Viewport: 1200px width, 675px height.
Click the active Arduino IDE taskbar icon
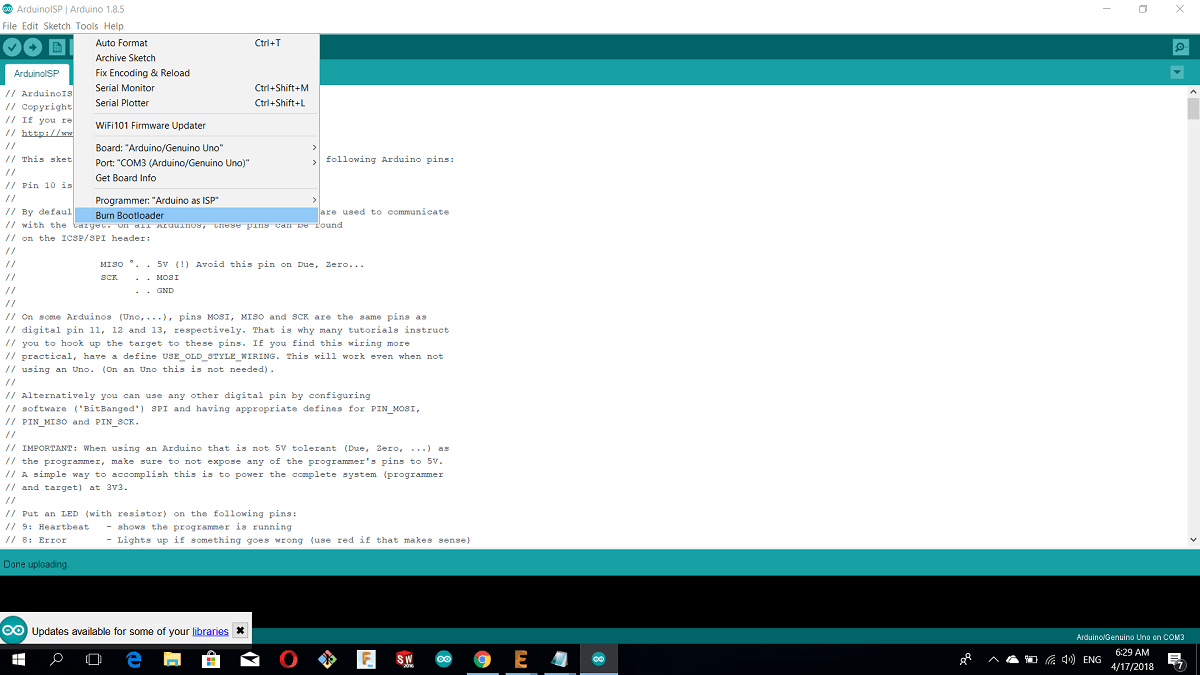pyautogui.click(x=598, y=659)
